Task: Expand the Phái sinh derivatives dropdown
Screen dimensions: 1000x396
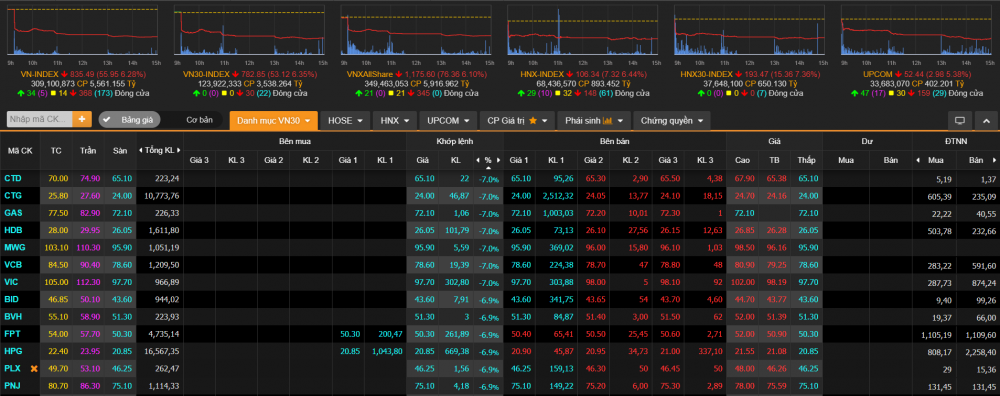Action: 594,120
